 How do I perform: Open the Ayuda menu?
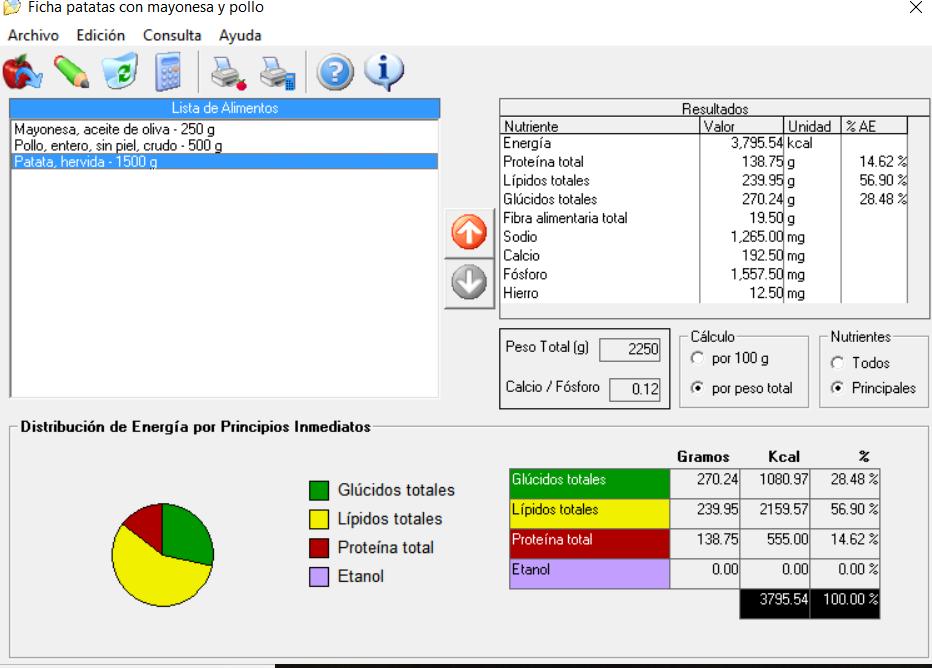pos(240,35)
